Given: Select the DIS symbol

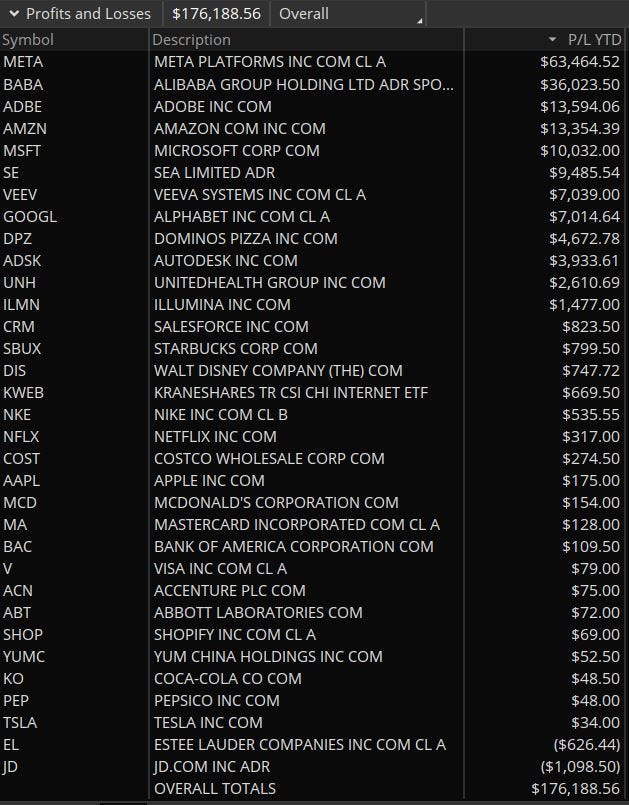Looking at the screenshot, I should 14,371.
